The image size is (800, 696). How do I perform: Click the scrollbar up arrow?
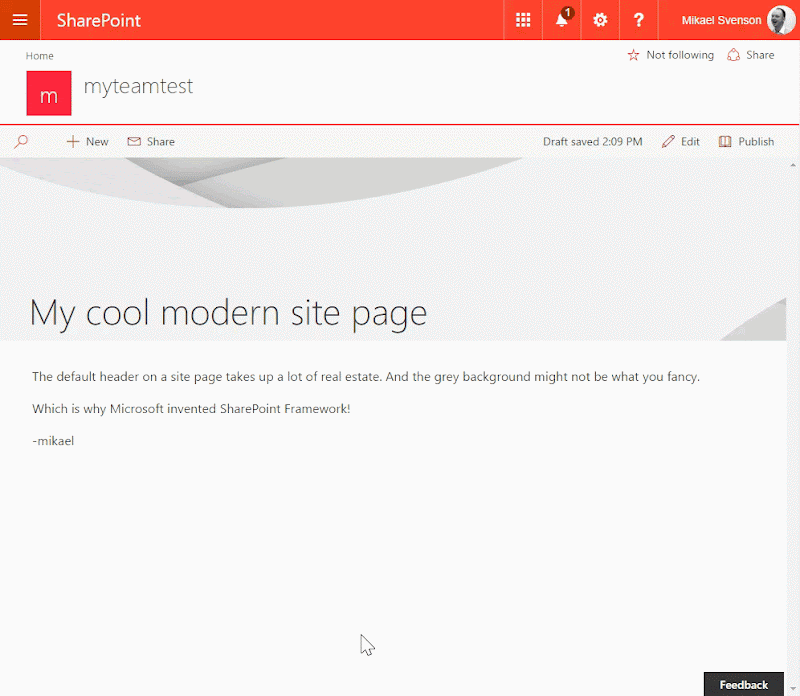[x=793, y=165]
